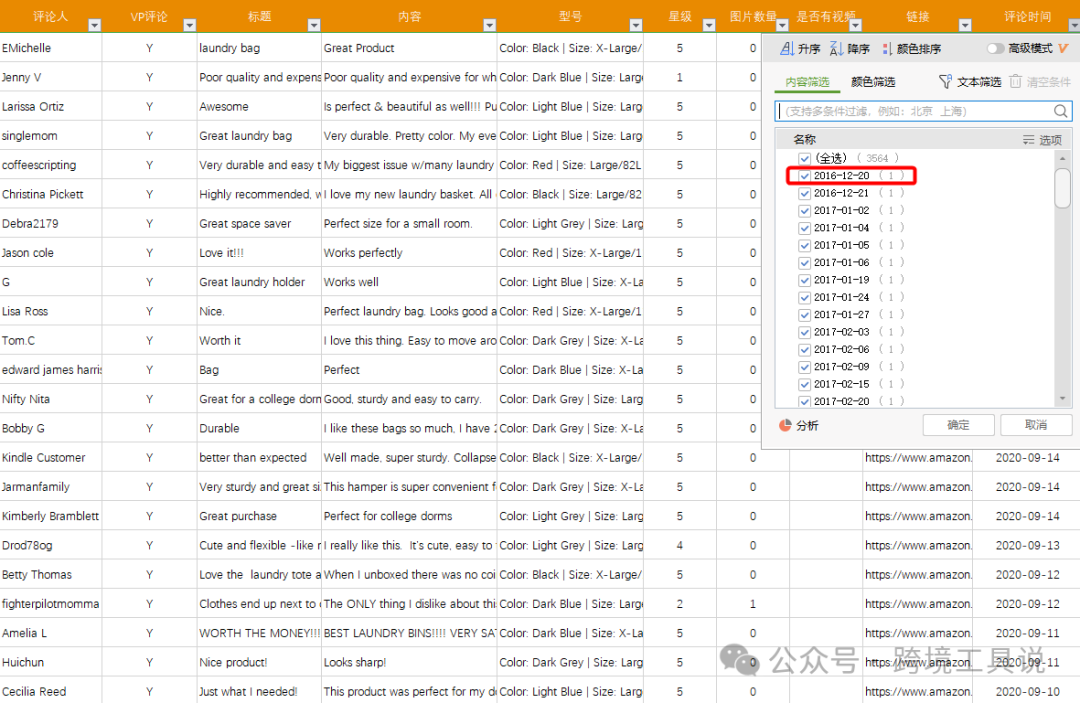Open 型号 column filter dropdown
This screenshot has width=1080, height=703.
point(636,25)
